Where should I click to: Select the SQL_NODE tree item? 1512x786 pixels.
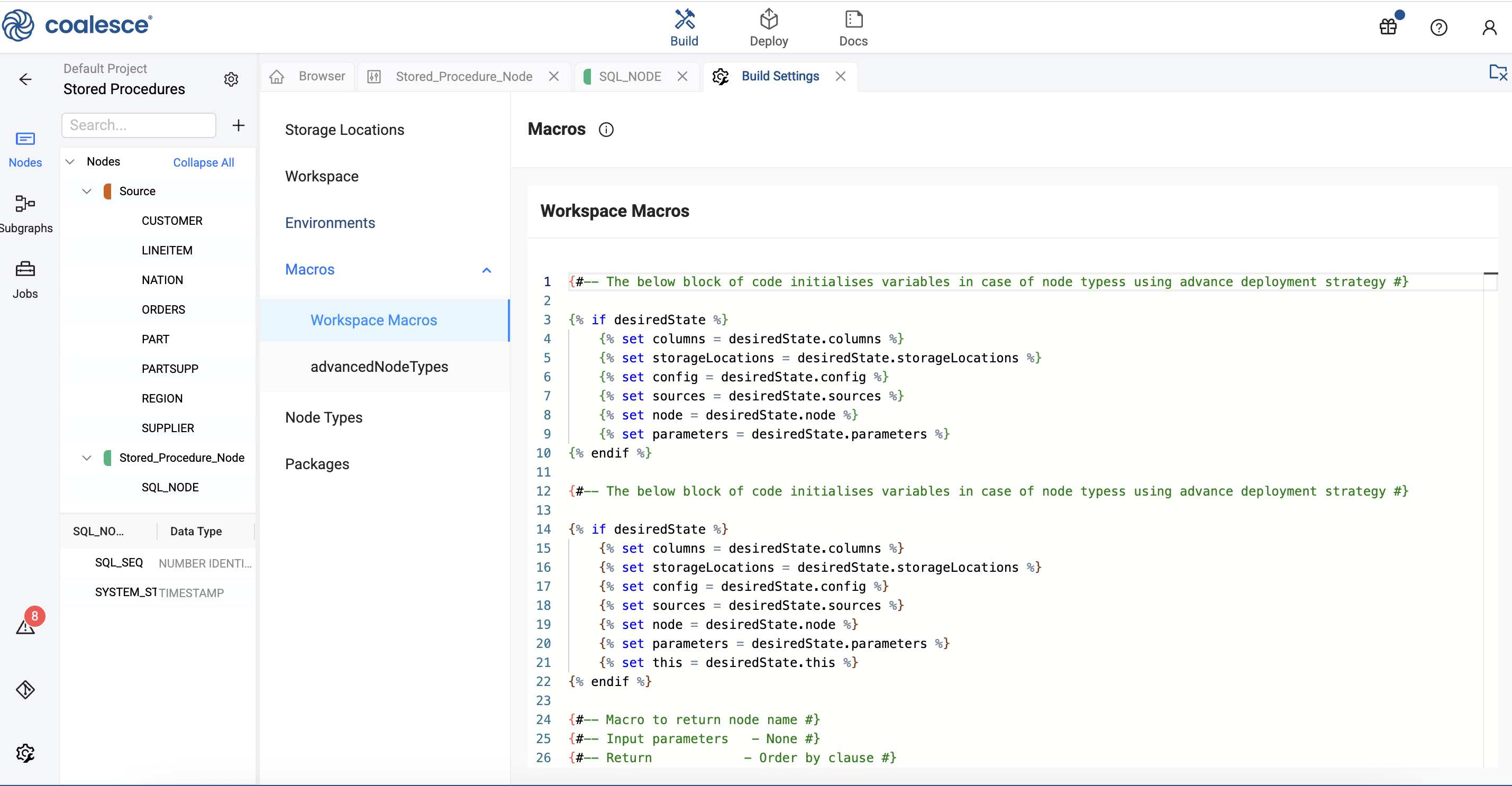click(x=170, y=487)
